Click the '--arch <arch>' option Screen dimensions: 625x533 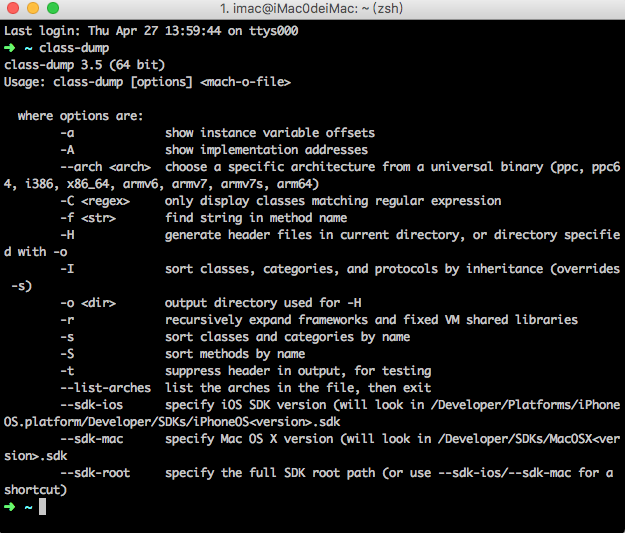coord(106,167)
